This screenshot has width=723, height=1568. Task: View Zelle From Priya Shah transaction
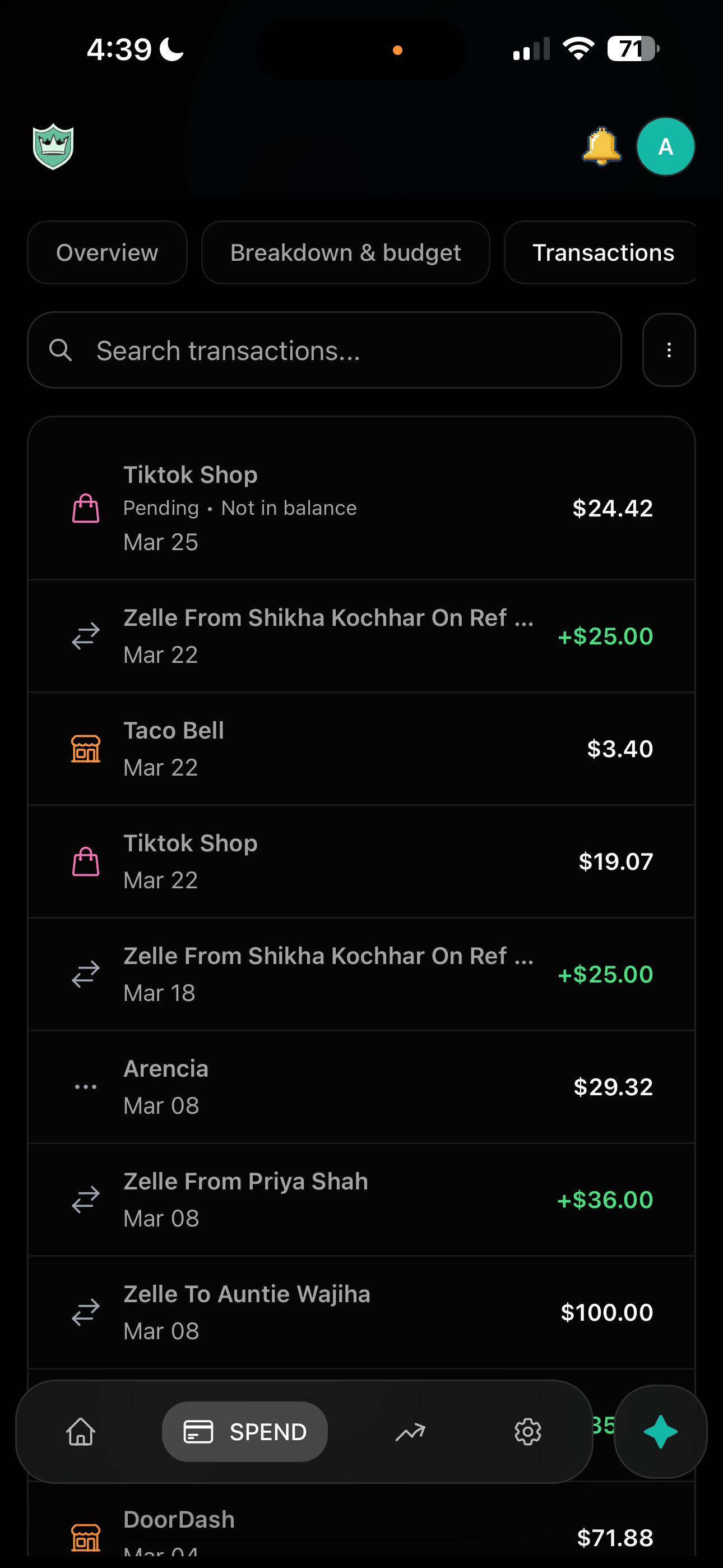tap(361, 1199)
